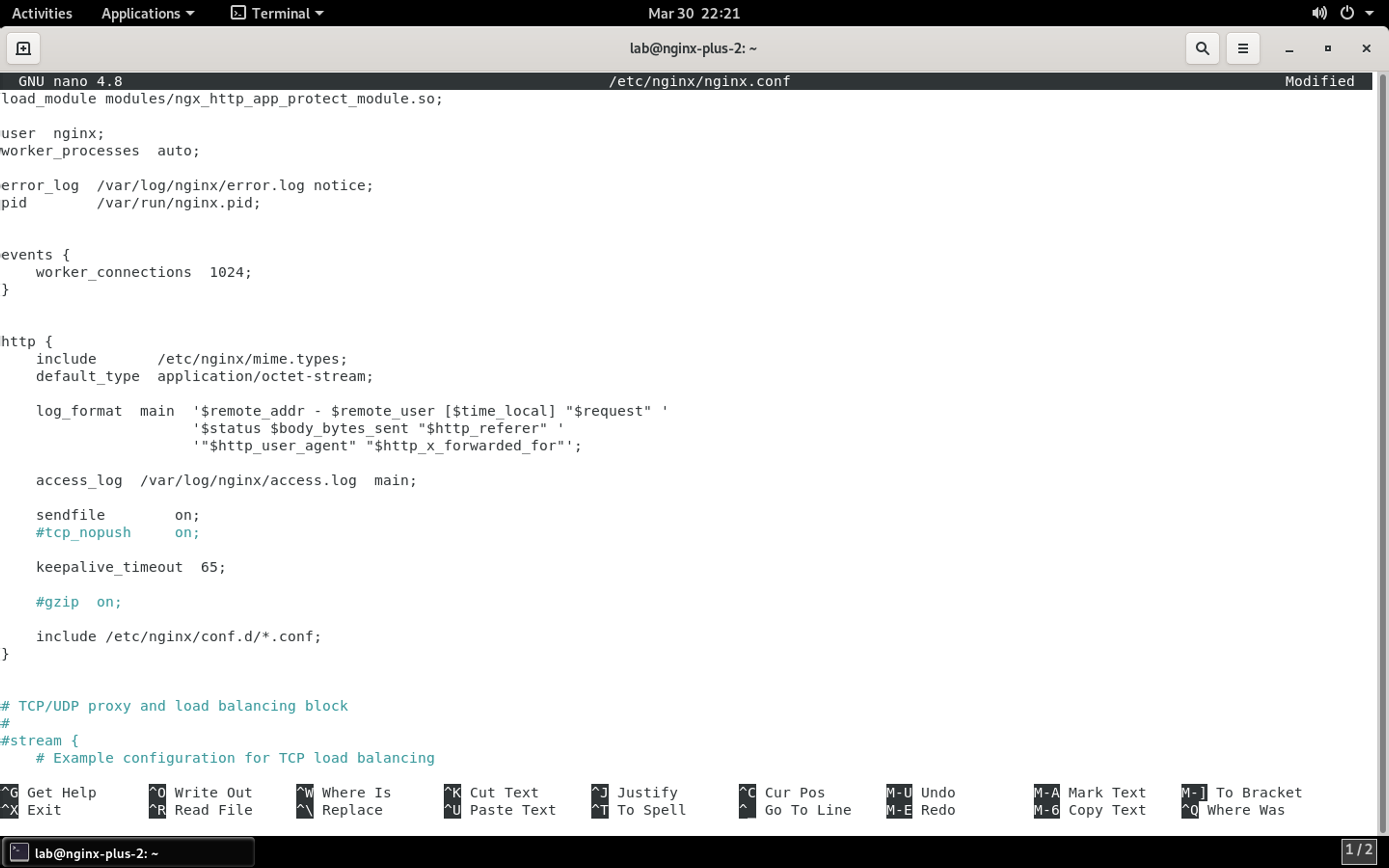Viewport: 1389px width, 868px height.
Task: Click the error_log notice line
Action: pyautogui.click(x=187, y=186)
